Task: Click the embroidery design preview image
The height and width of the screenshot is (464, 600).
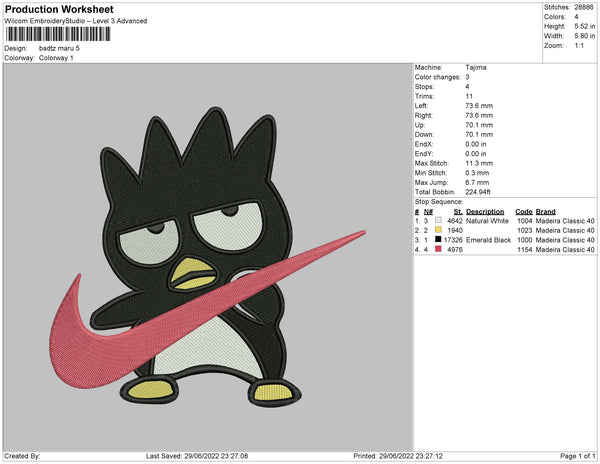Action: click(x=208, y=257)
